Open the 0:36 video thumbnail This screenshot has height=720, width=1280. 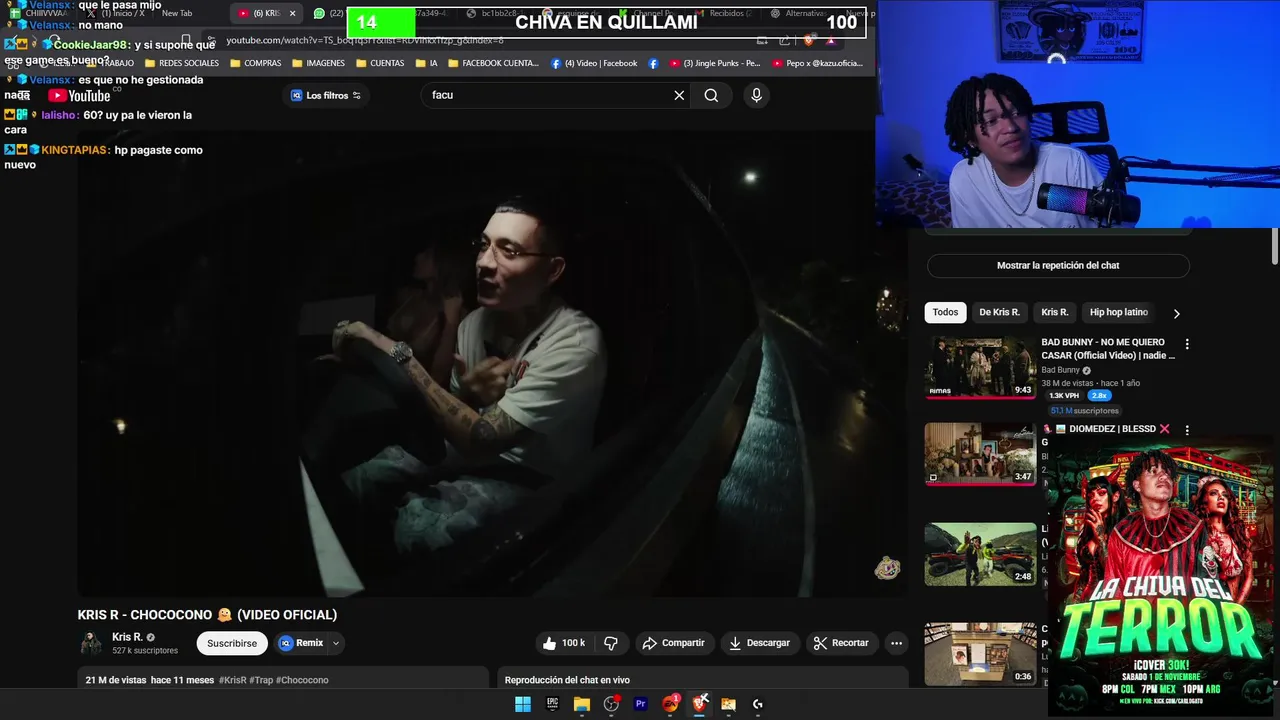click(x=980, y=654)
